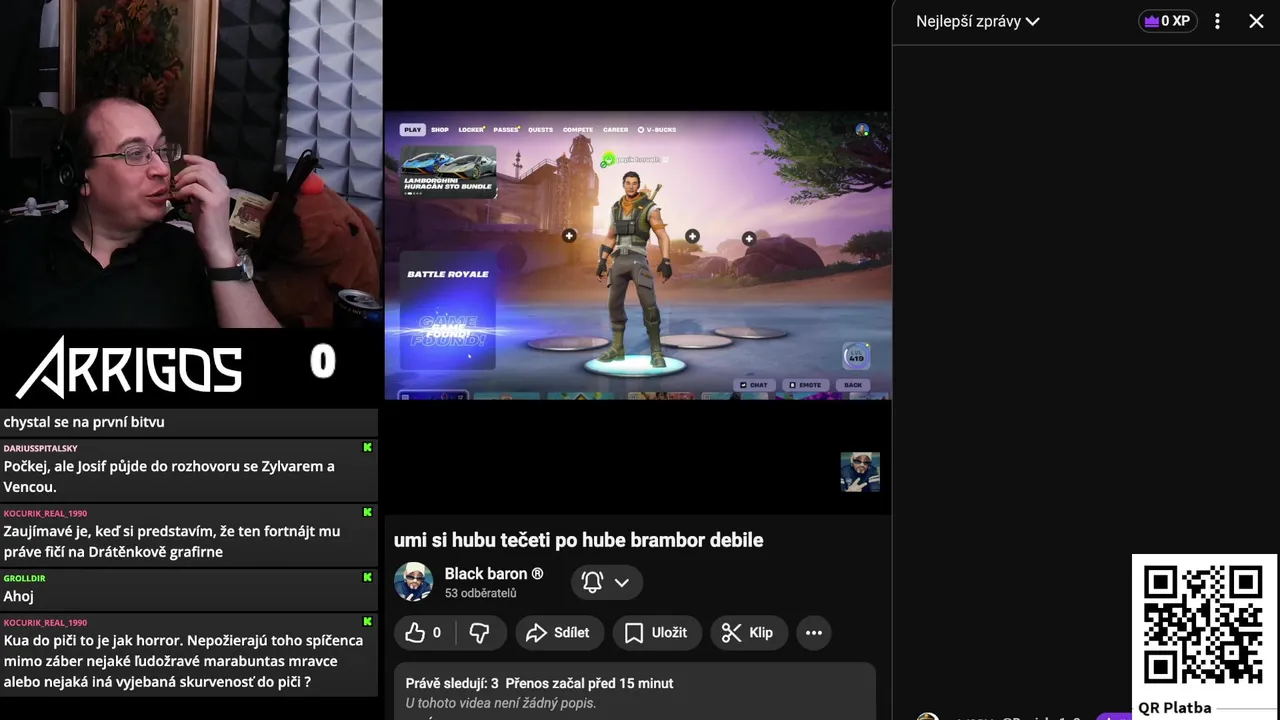Open Black baron channel avatar
The width and height of the screenshot is (1280, 720).
pos(413,582)
